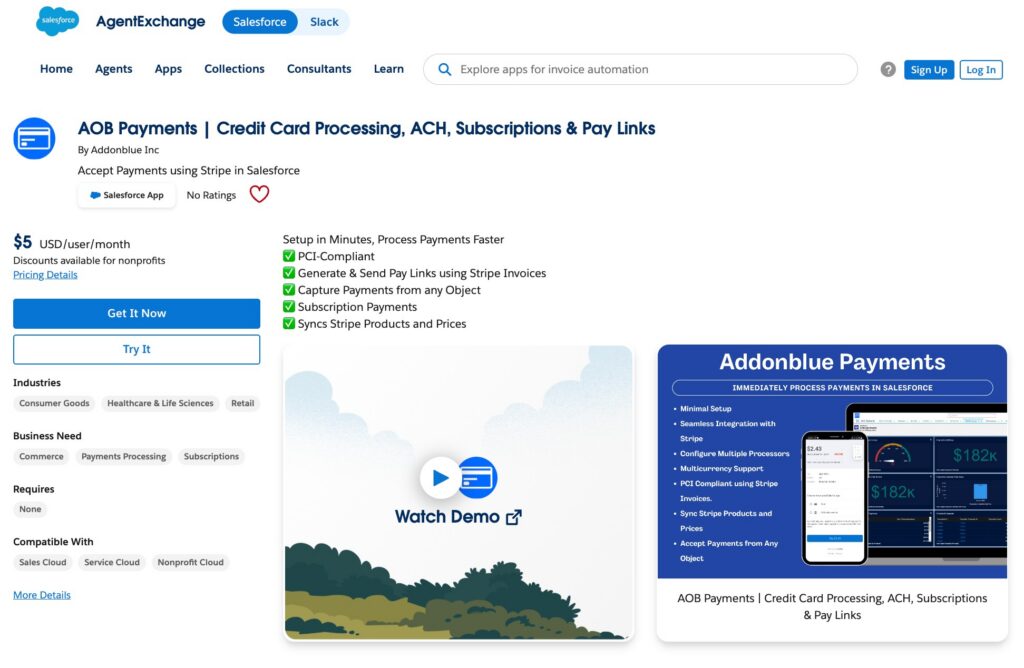Click the Try It button
The width and height of the screenshot is (1024, 668).
pos(136,349)
